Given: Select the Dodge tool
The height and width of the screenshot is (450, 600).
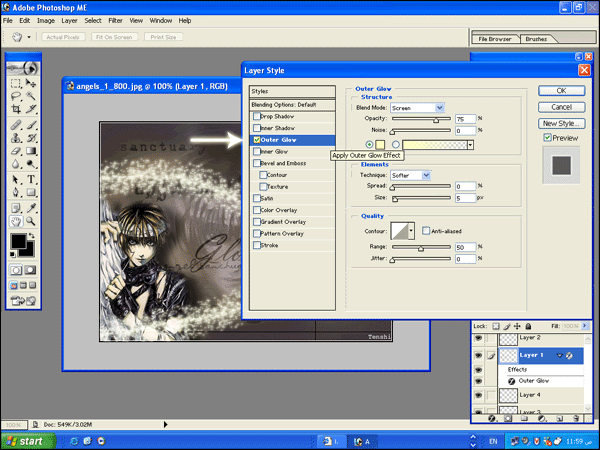Looking at the screenshot, I should (x=31, y=164).
